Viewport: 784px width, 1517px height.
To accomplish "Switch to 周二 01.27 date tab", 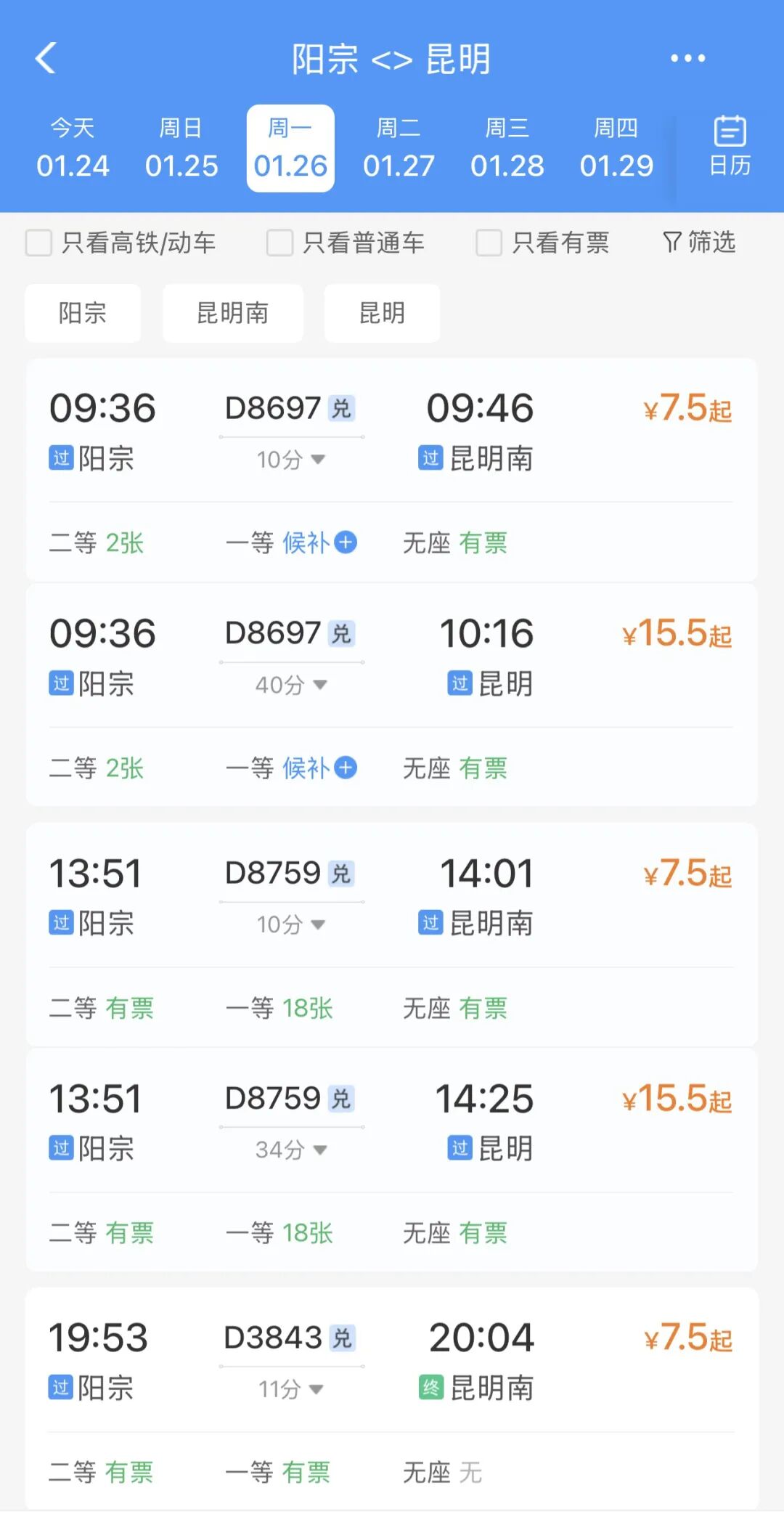I will pyautogui.click(x=399, y=148).
